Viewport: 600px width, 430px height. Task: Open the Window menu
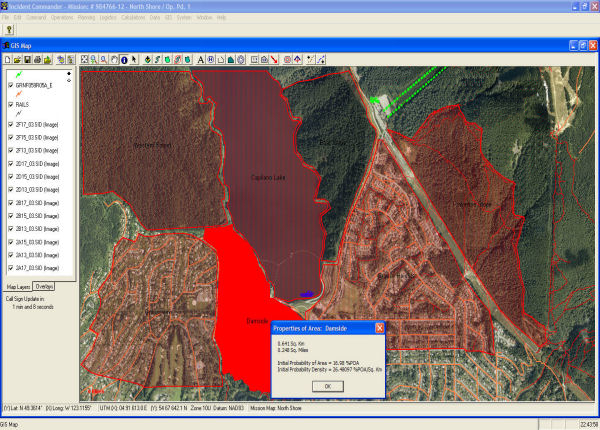point(204,18)
